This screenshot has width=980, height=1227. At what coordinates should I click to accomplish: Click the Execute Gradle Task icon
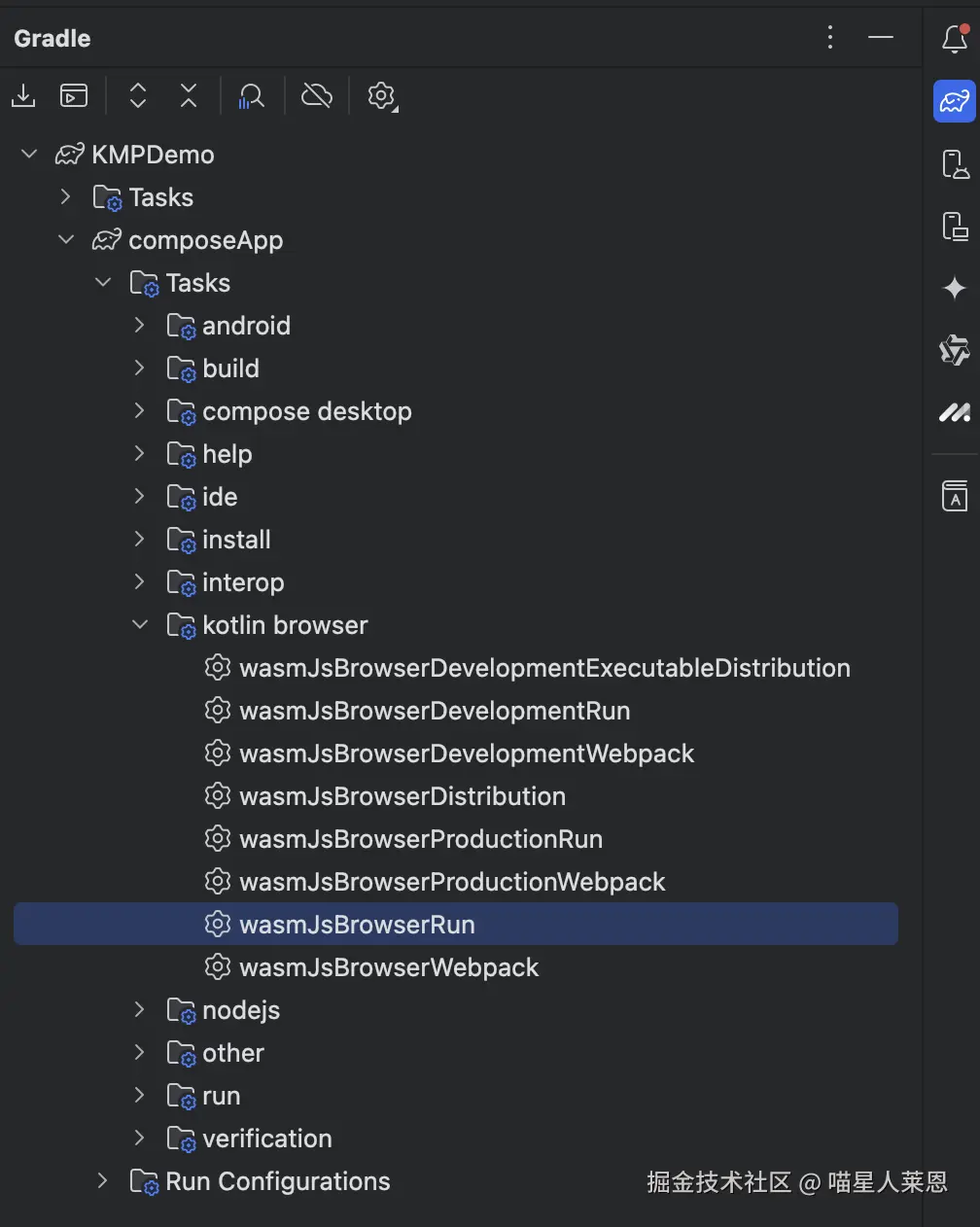74,95
